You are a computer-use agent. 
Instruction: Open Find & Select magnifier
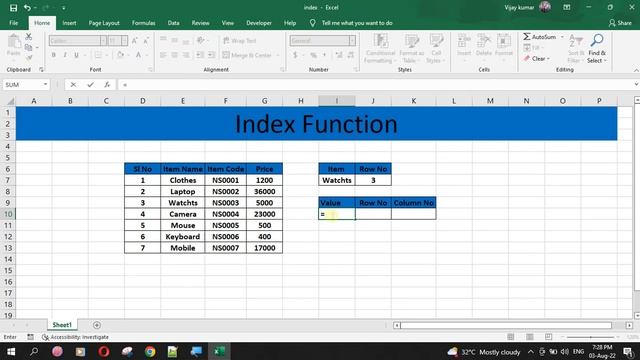point(597,40)
